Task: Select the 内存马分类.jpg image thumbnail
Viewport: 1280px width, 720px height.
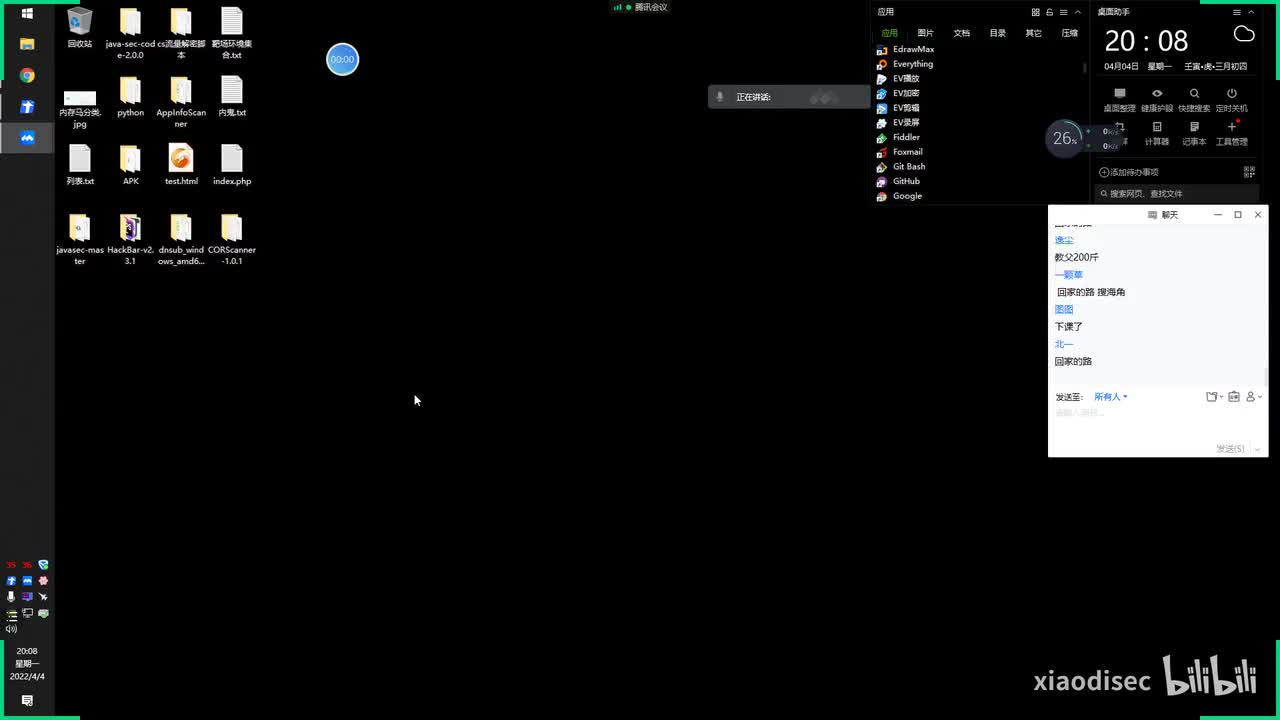Action: tap(80, 98)
